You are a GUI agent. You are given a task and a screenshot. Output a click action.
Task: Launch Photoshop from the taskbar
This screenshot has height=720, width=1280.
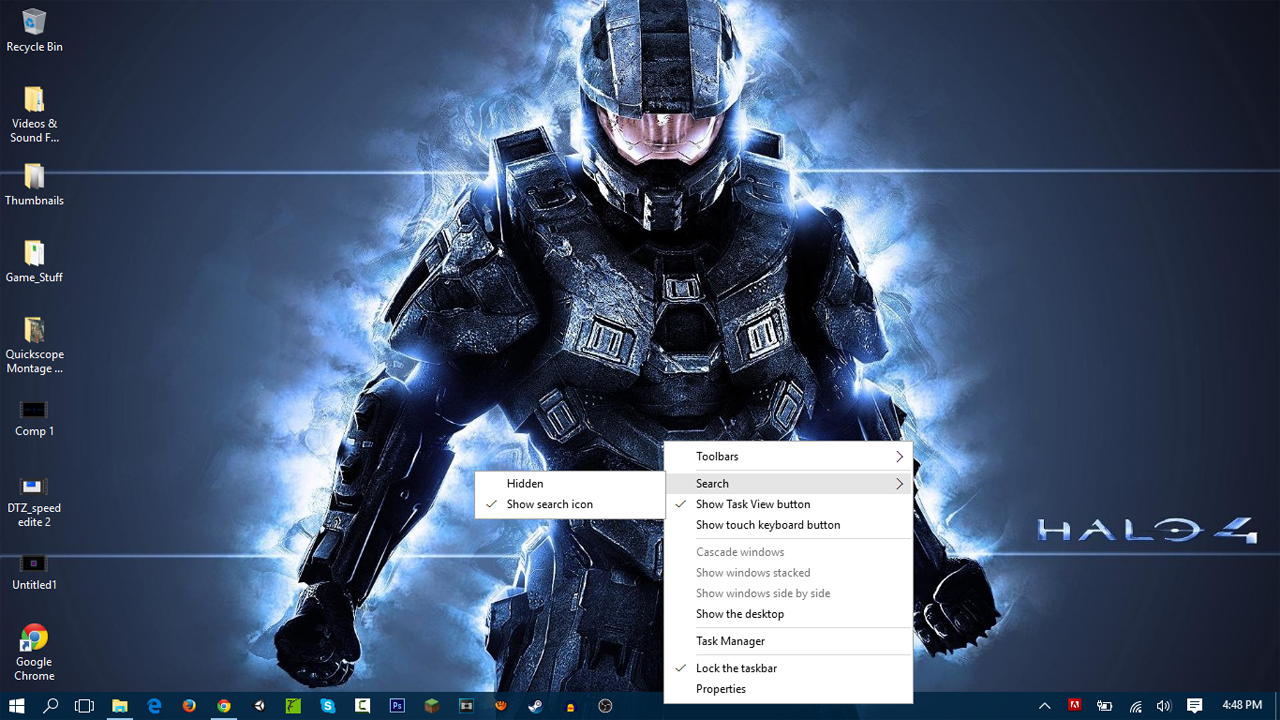(397, 706)
